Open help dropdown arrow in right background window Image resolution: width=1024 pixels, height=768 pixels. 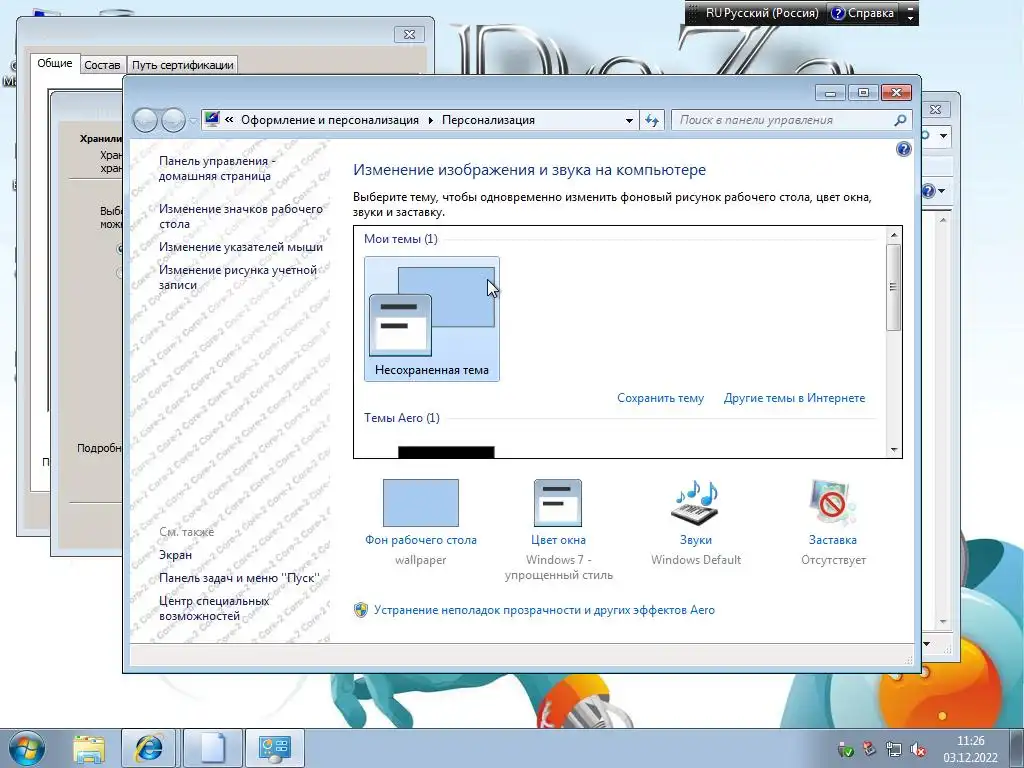point(941,191)
